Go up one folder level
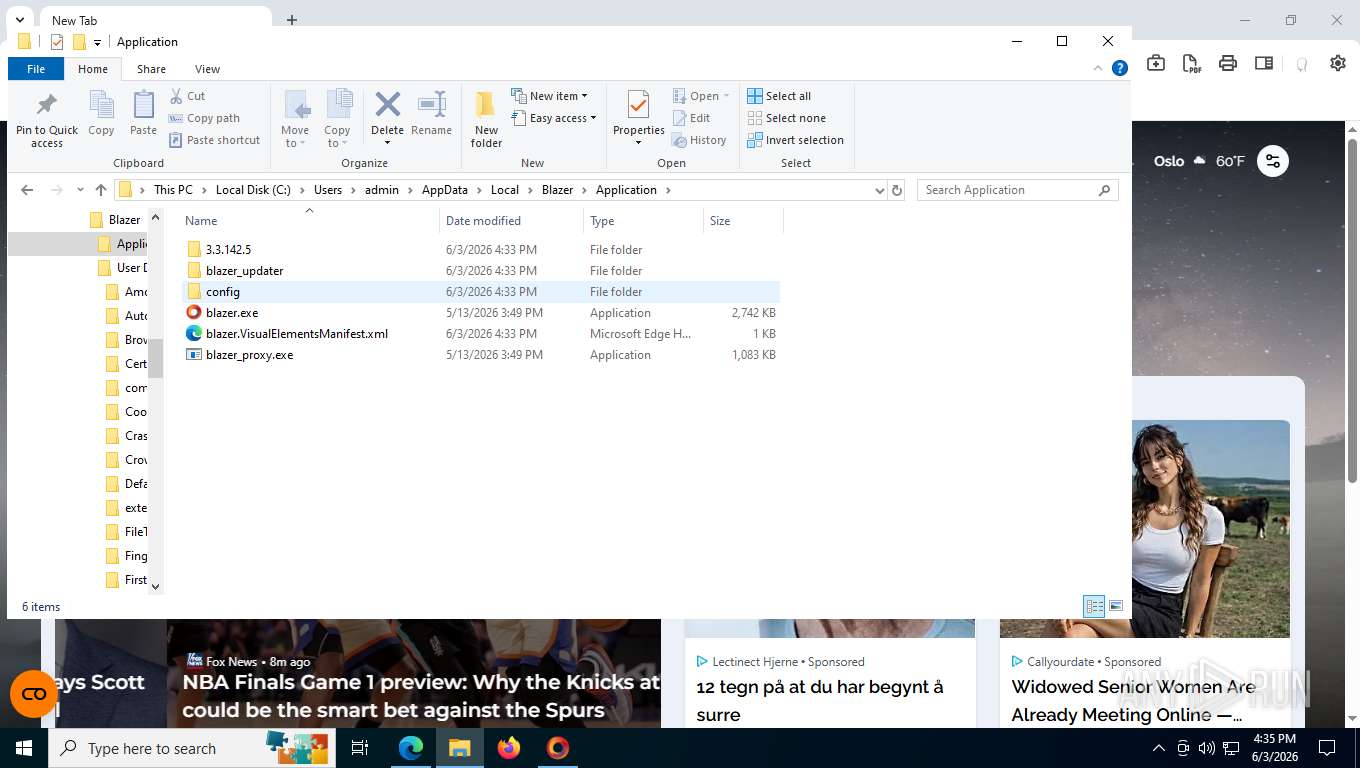The height and width of the screenshot is (768, 1360). (101, 190)
